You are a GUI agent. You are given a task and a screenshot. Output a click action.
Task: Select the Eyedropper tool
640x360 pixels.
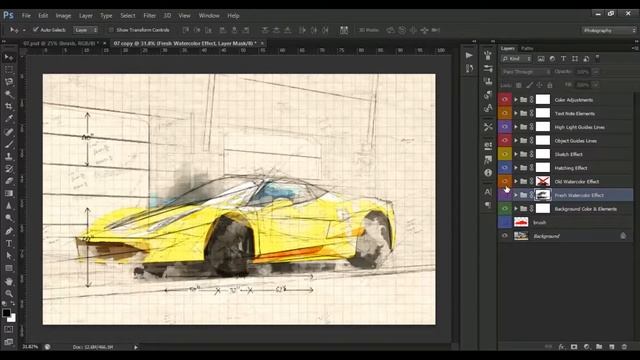coord(9,119)
